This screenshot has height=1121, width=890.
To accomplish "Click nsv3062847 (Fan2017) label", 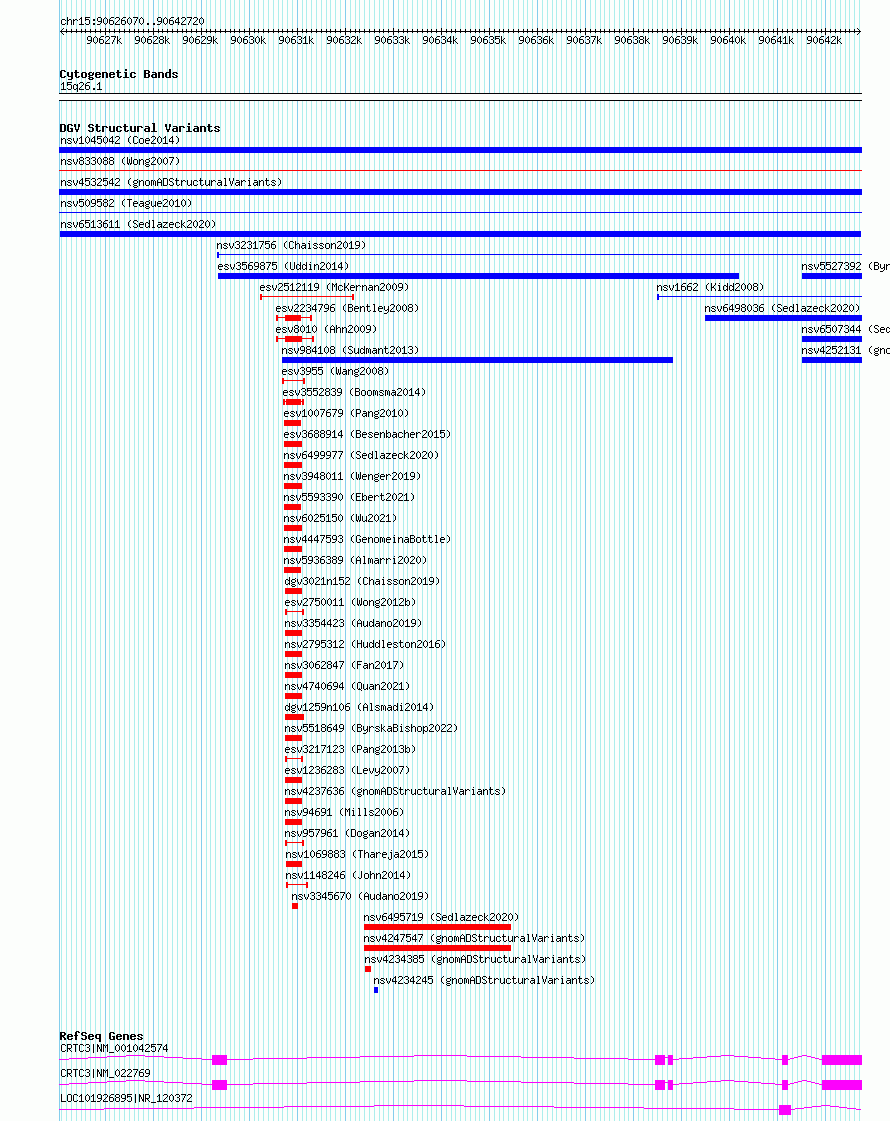I will tap(344, 666).
